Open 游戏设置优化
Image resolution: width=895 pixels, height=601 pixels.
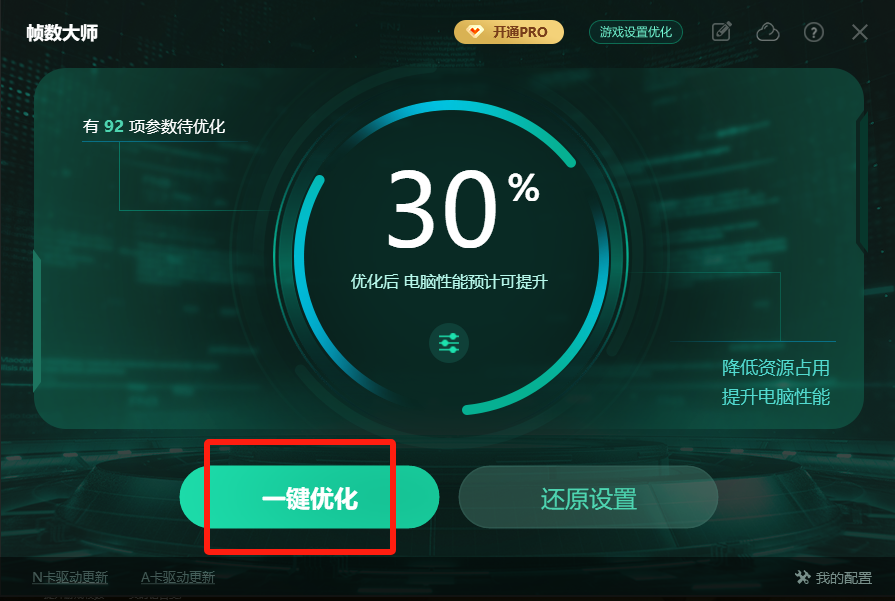click(635, 32)
